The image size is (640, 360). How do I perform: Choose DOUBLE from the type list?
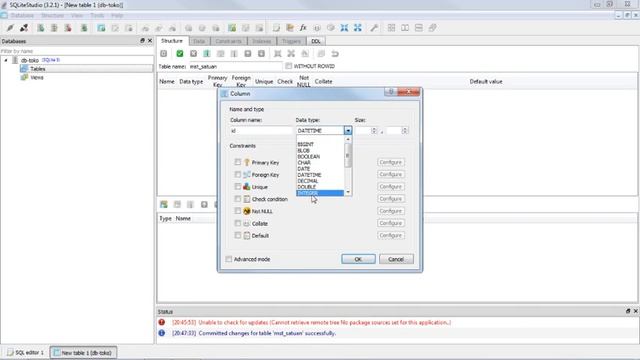click(320, 187)
